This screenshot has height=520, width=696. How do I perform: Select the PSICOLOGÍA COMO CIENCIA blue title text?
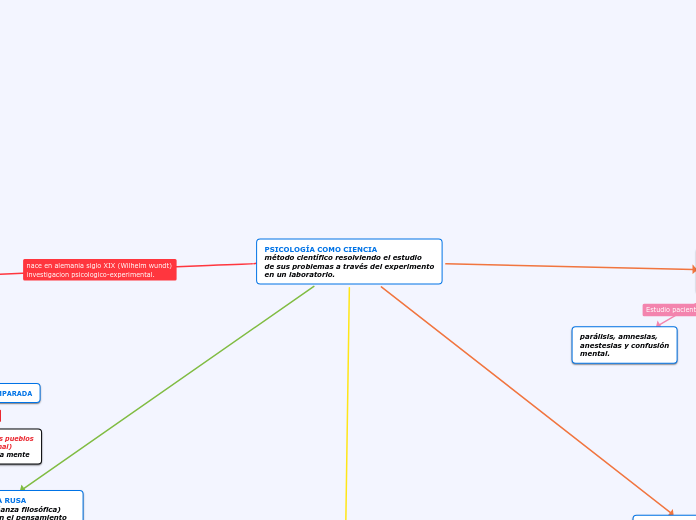[320, 249]
